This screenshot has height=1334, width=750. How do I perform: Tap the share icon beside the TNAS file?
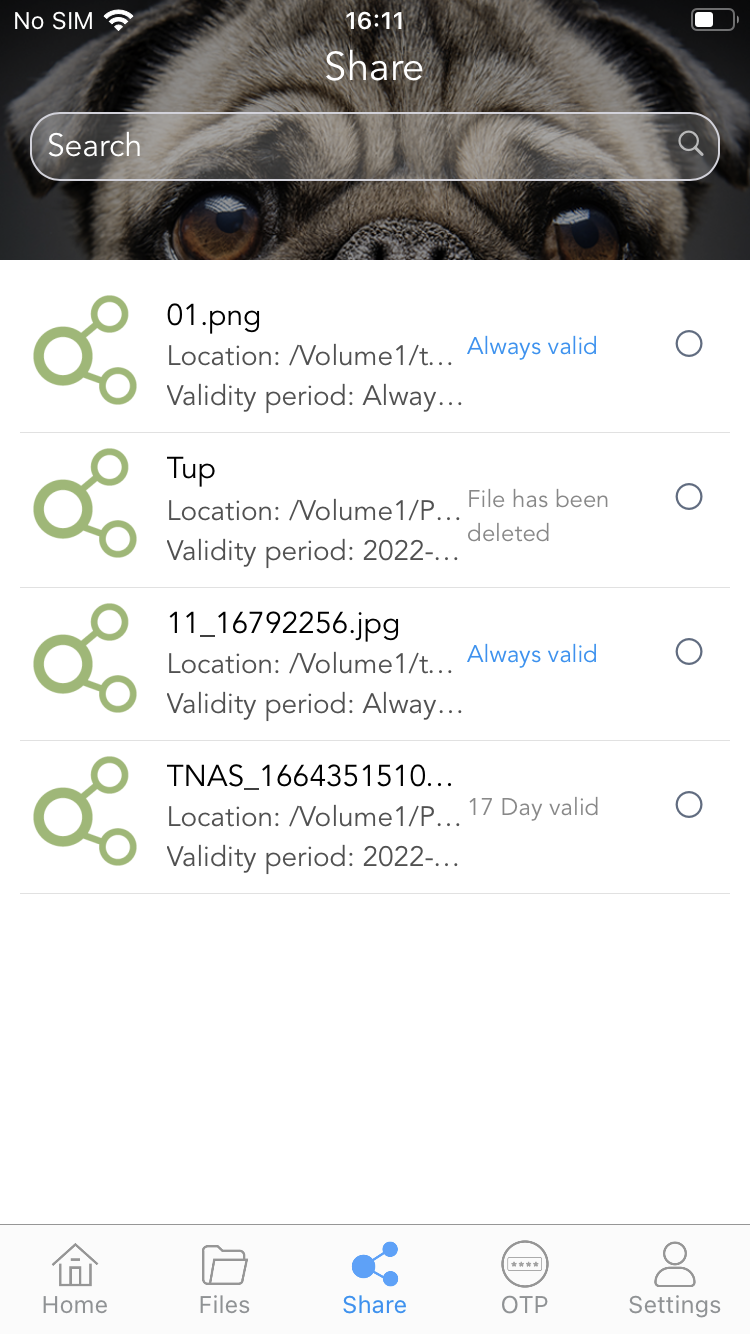(85, 810)
